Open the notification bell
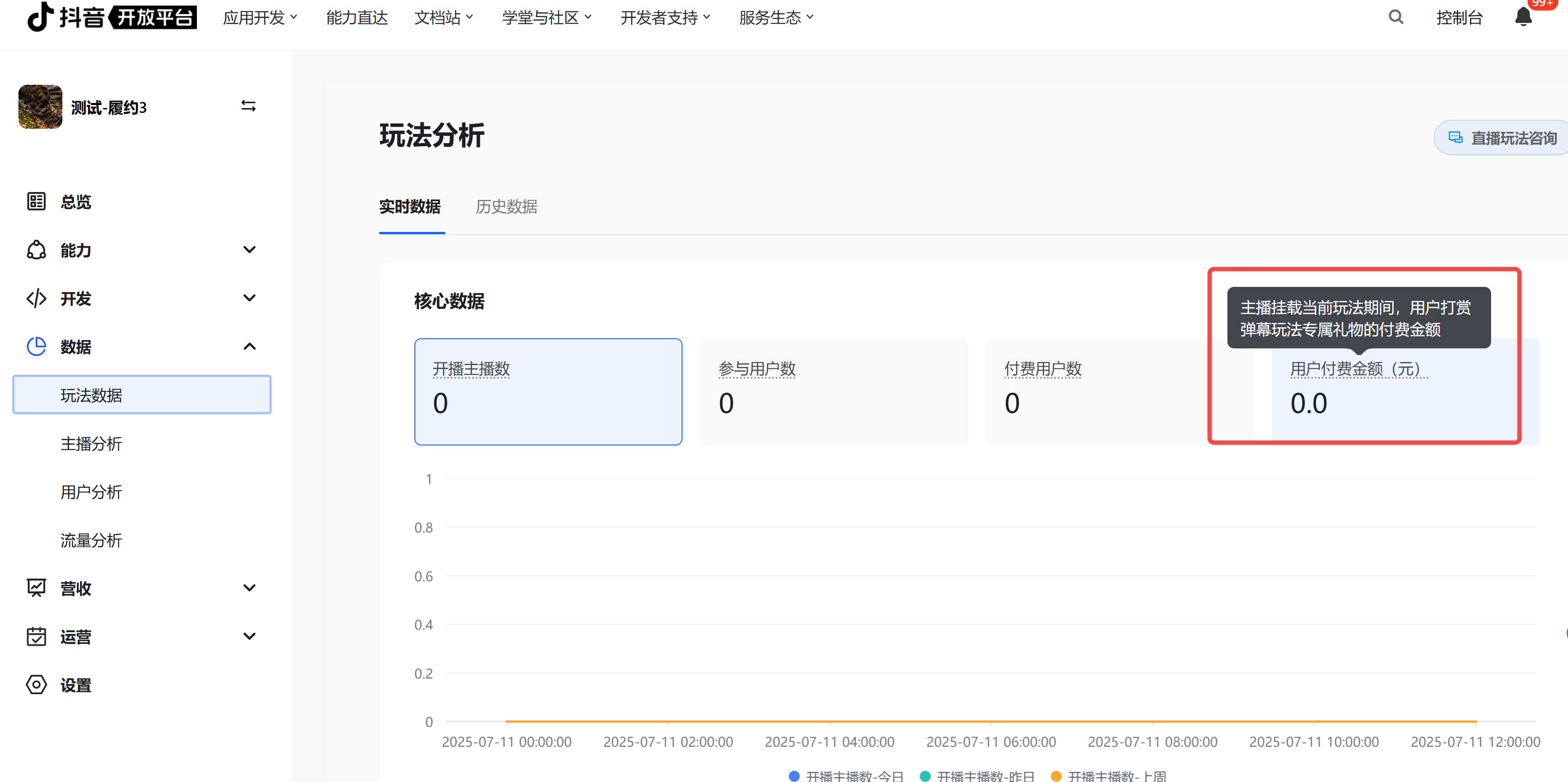The image size is (1568, 782). click(x=1522, y=17)
